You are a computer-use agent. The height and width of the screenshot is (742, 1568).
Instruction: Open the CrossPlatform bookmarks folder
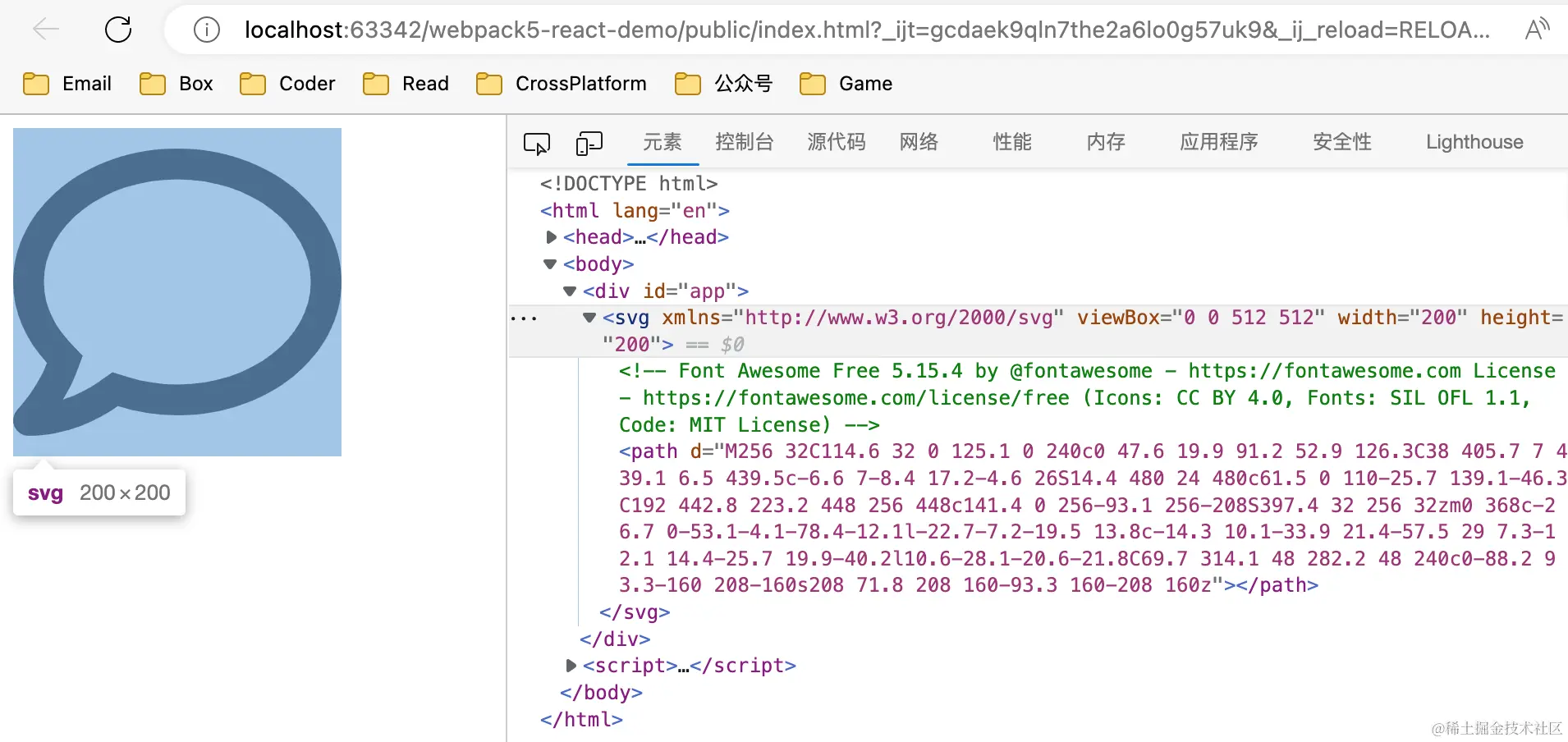[580, 83]
